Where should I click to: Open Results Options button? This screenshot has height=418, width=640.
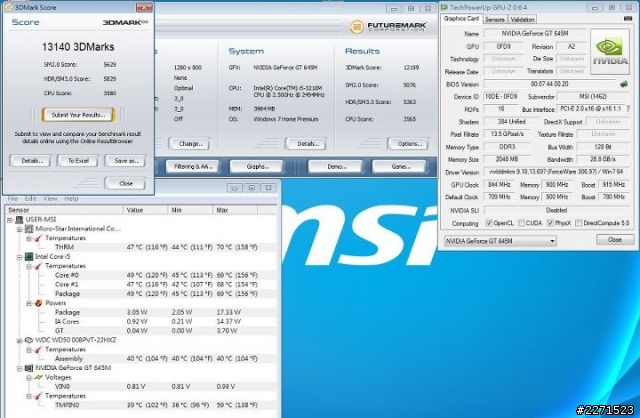pyautogui.click(x=409, y=144)
